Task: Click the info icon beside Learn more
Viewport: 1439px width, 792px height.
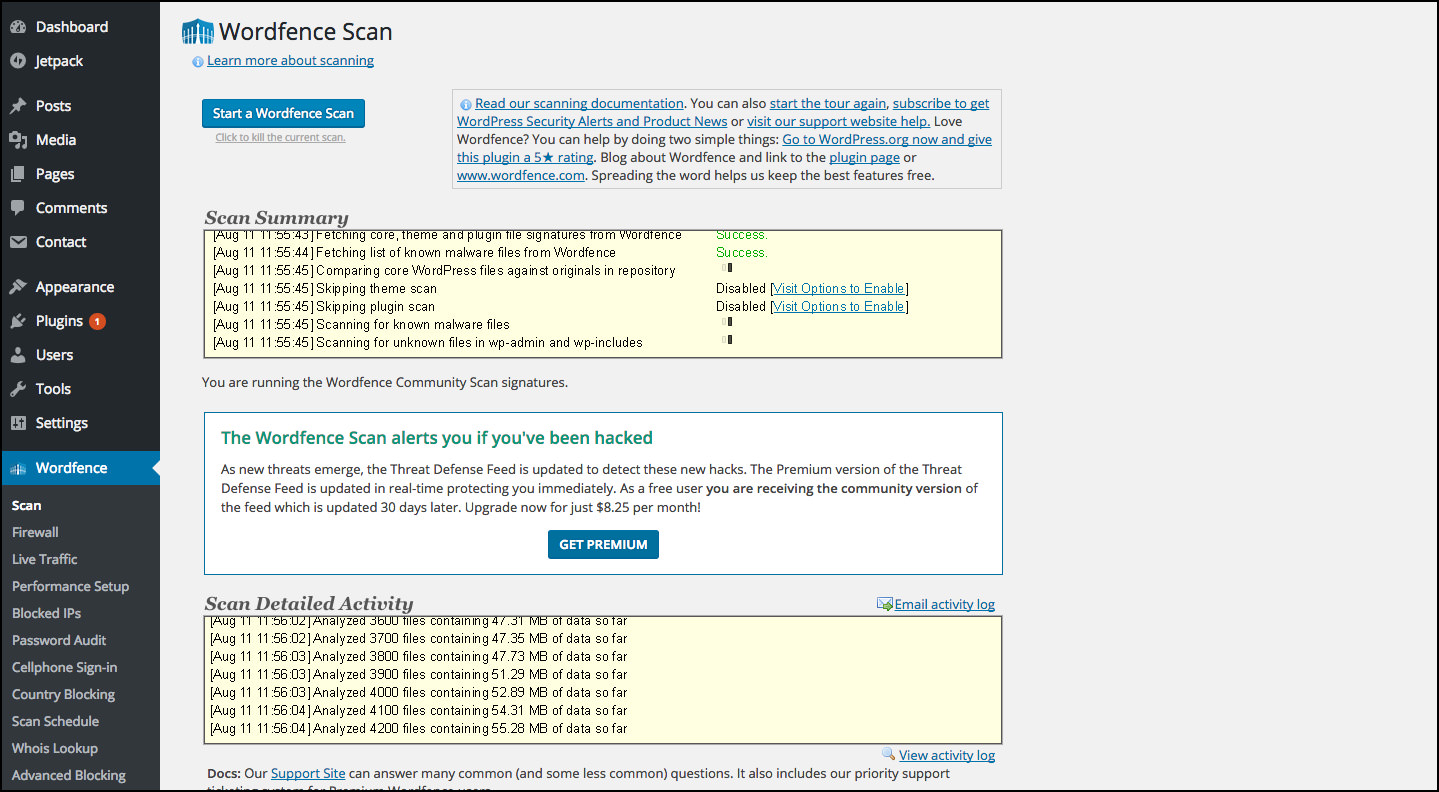Action: [198, 62]
